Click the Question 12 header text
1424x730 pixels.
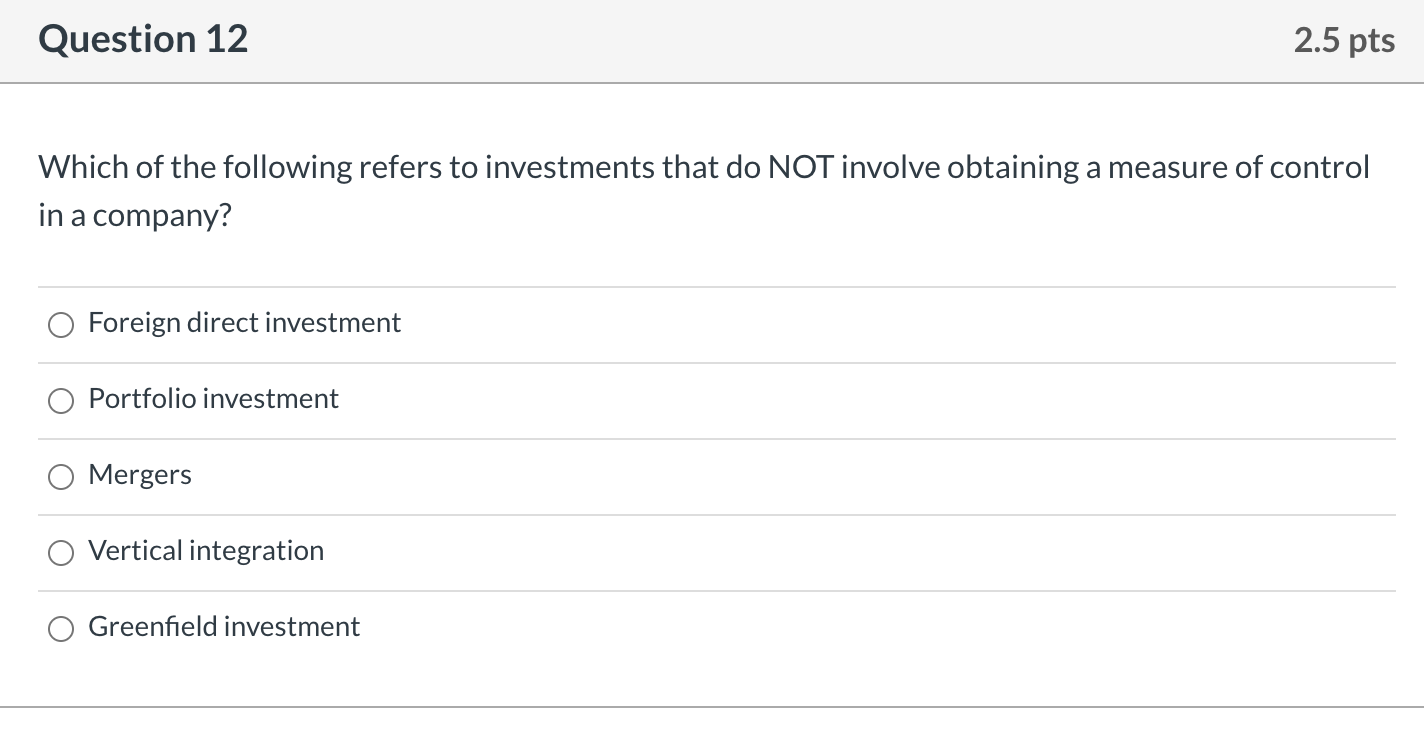coord(143,40)
